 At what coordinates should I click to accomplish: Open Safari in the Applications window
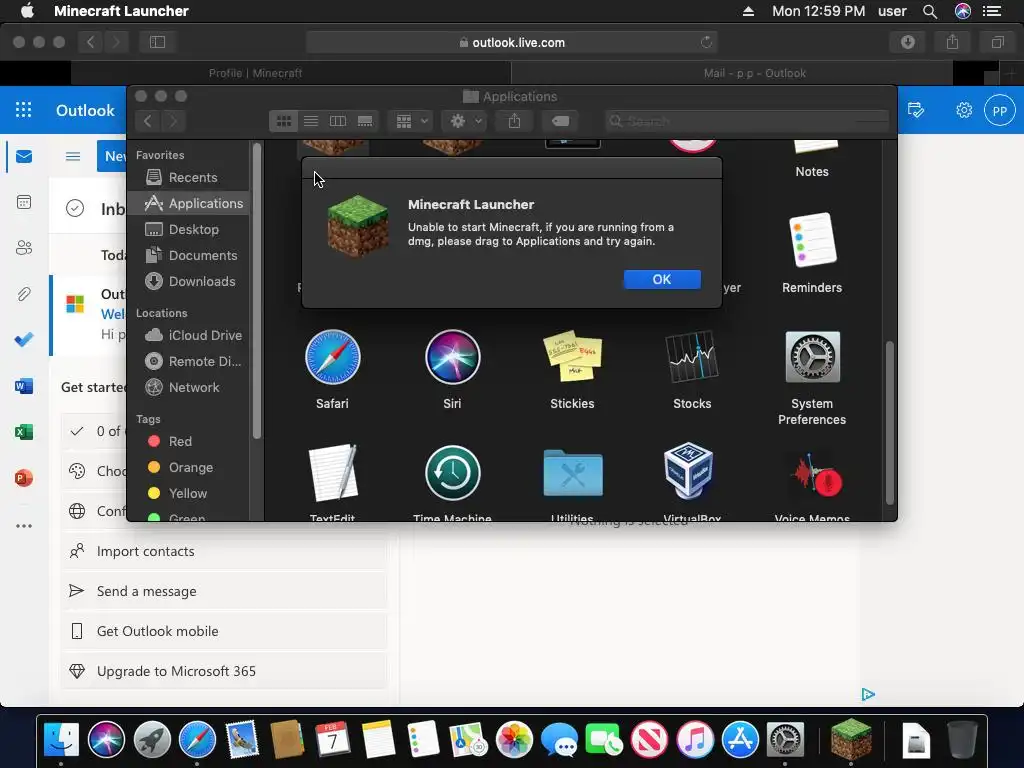coord(332,357)
